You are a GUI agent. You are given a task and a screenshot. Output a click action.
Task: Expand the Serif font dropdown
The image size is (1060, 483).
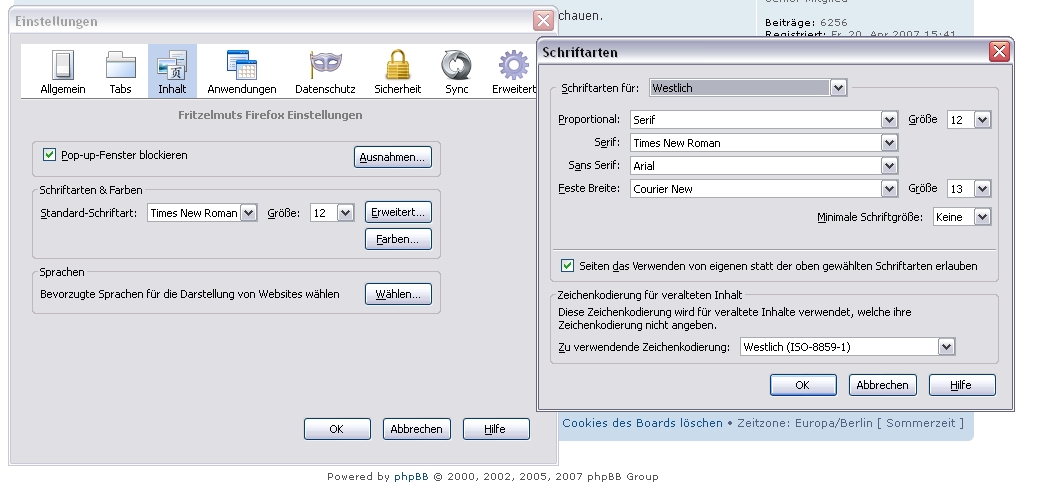pos(764,143)
